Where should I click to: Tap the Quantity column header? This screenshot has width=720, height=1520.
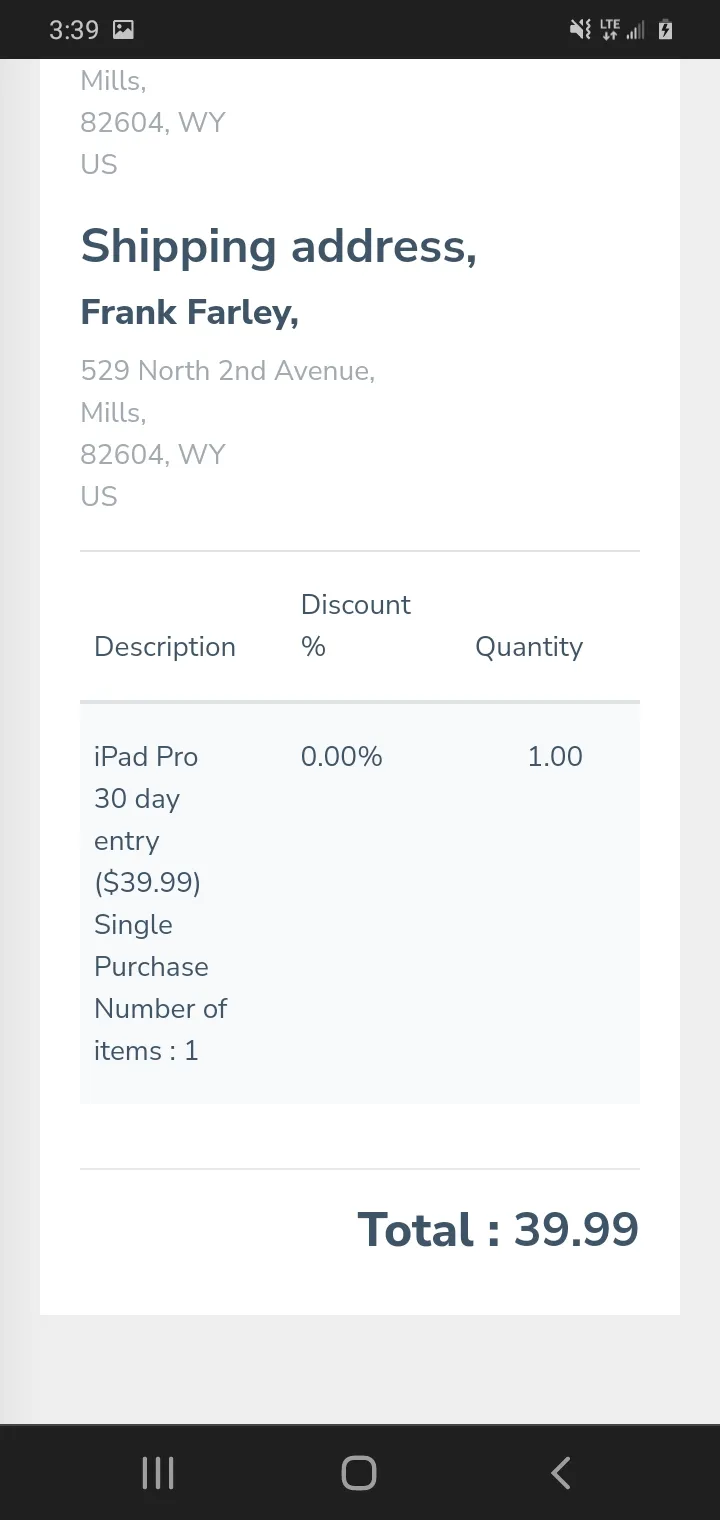click(x=529, y=647)
